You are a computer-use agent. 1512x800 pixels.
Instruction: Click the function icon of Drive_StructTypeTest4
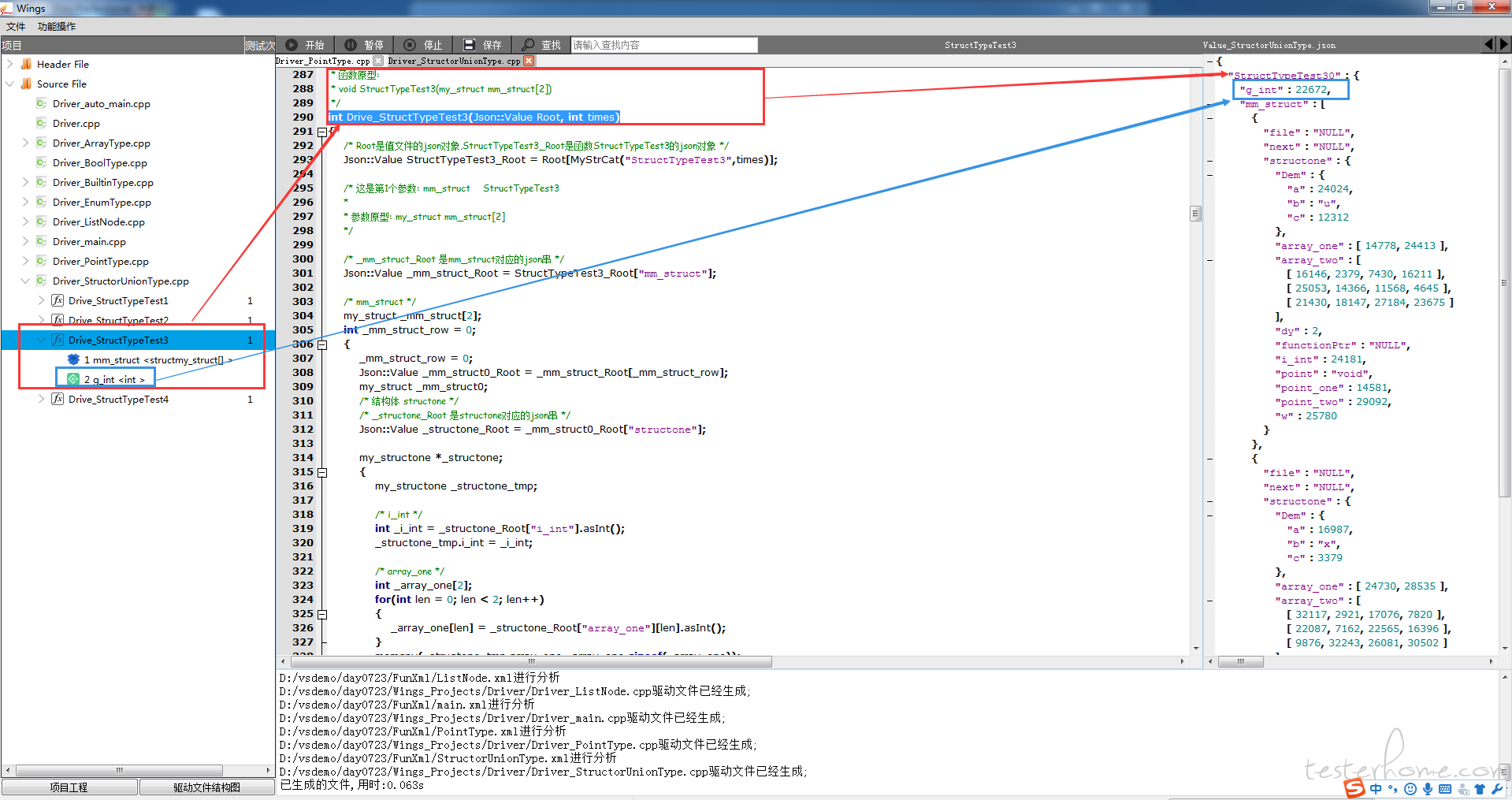click(x=58, y=399)
